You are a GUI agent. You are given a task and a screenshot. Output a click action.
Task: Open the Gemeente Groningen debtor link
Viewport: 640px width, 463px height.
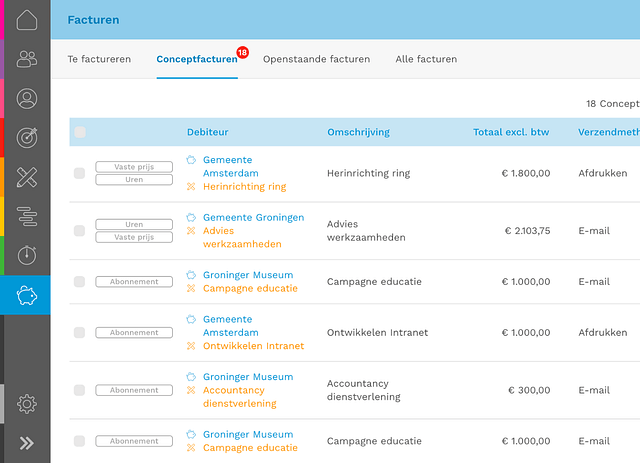253,217
